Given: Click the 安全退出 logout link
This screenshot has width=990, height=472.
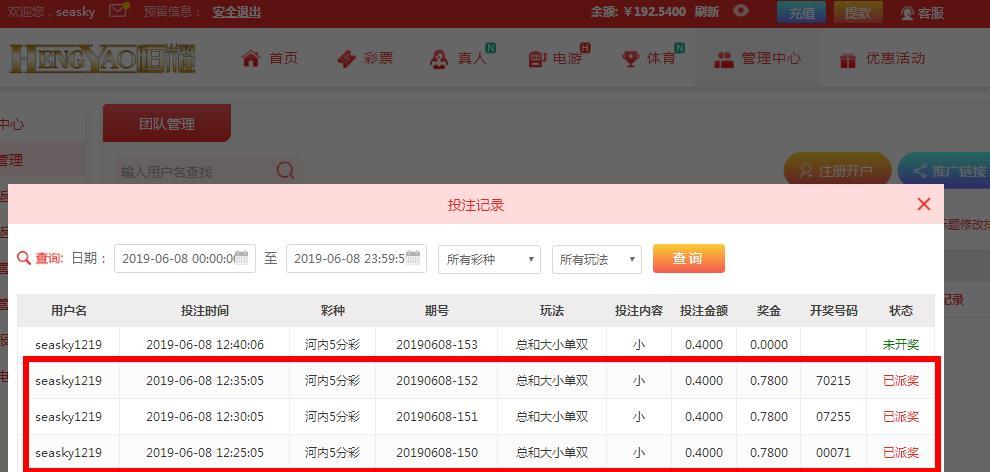Looking at the screenshot, I should point(236,12).
